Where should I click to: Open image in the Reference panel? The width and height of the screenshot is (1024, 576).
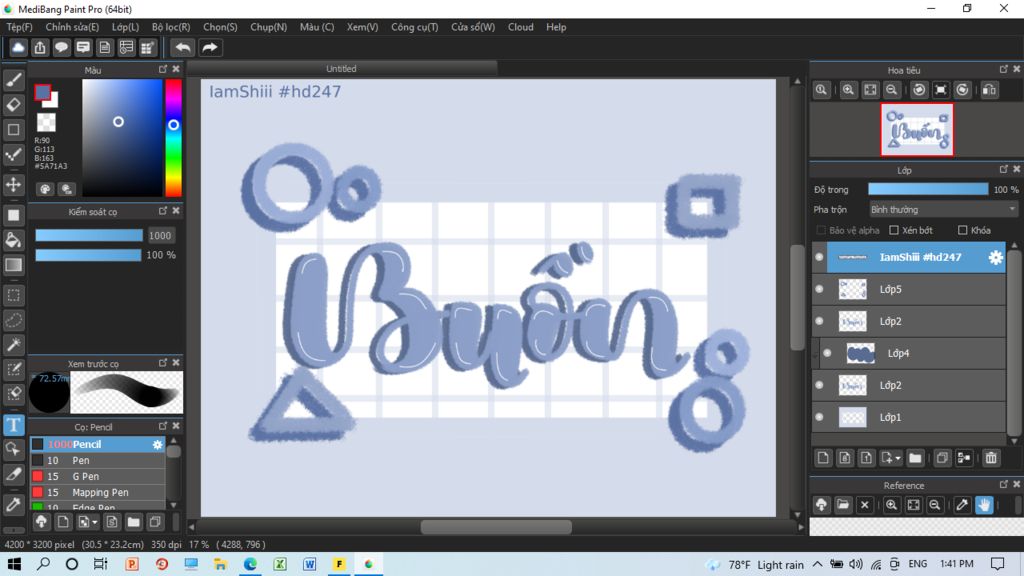(843, 505)
